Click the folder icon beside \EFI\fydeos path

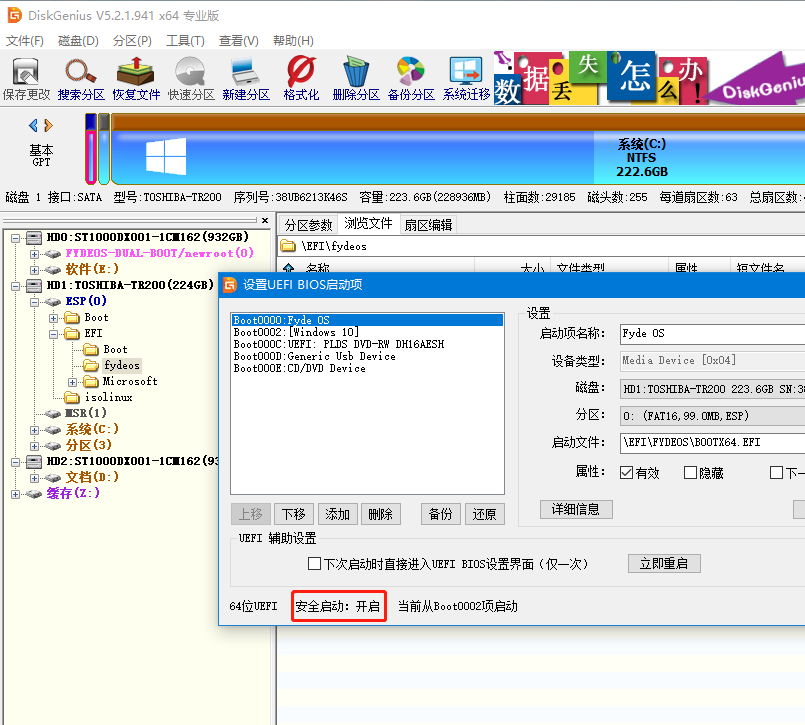pos(288,246)
